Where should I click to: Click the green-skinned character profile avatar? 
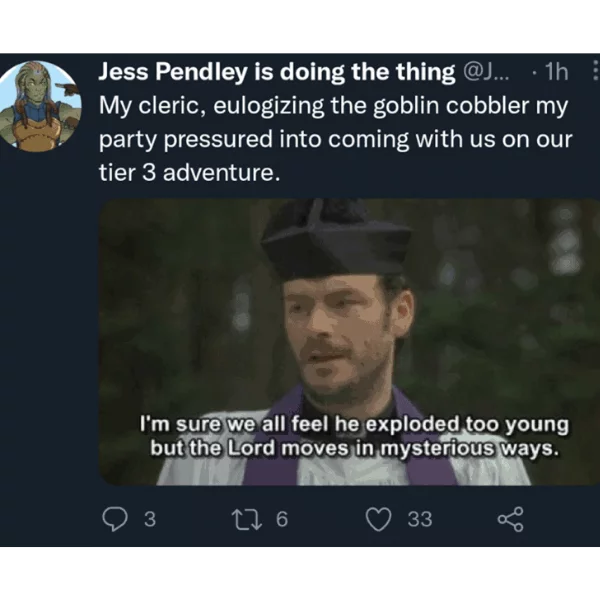point(40,106)
